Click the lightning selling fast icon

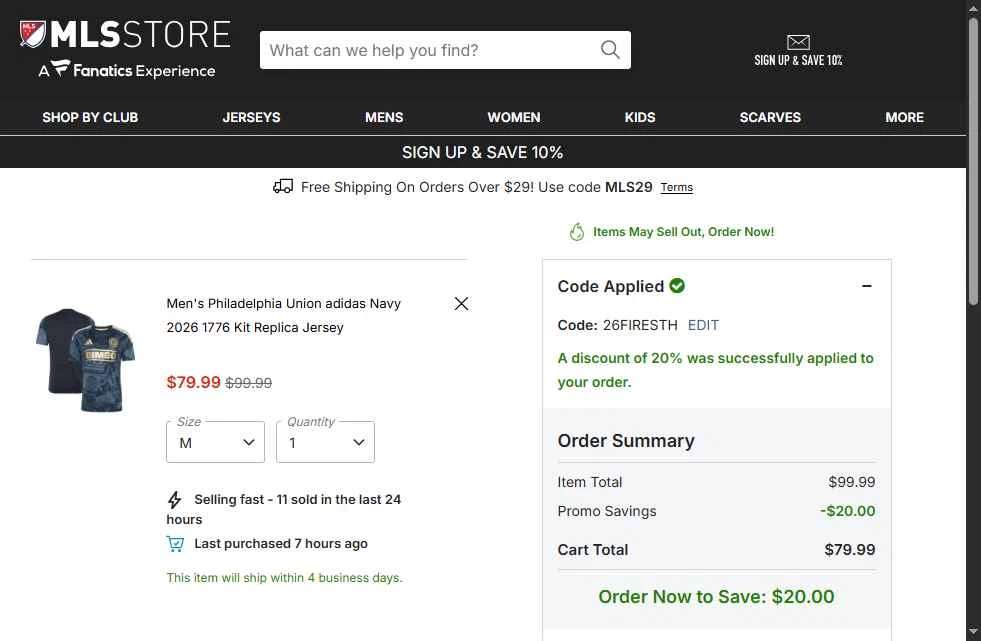175,499
